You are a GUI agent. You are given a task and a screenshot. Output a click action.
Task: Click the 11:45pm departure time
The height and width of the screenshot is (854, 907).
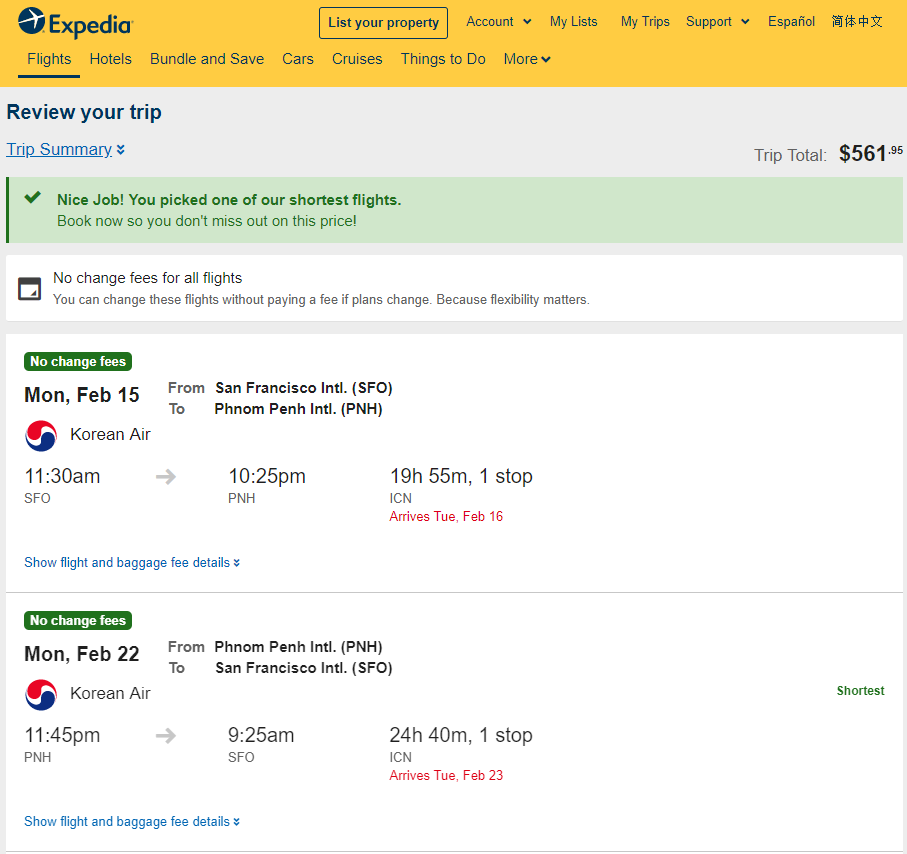coord(62,736)
